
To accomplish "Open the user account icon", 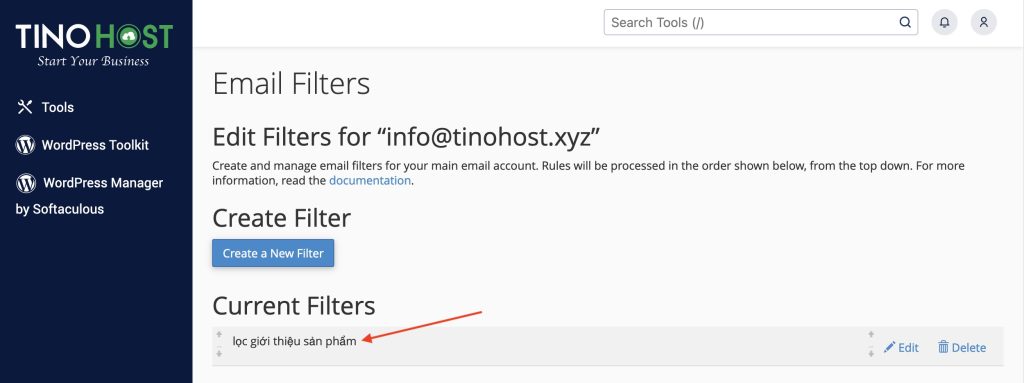I will click(x=984, y=22).
